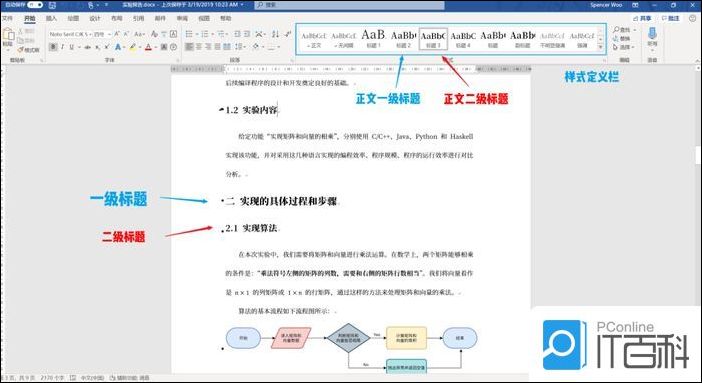Click the paragraph shading paint bucket

coord(256,47)
